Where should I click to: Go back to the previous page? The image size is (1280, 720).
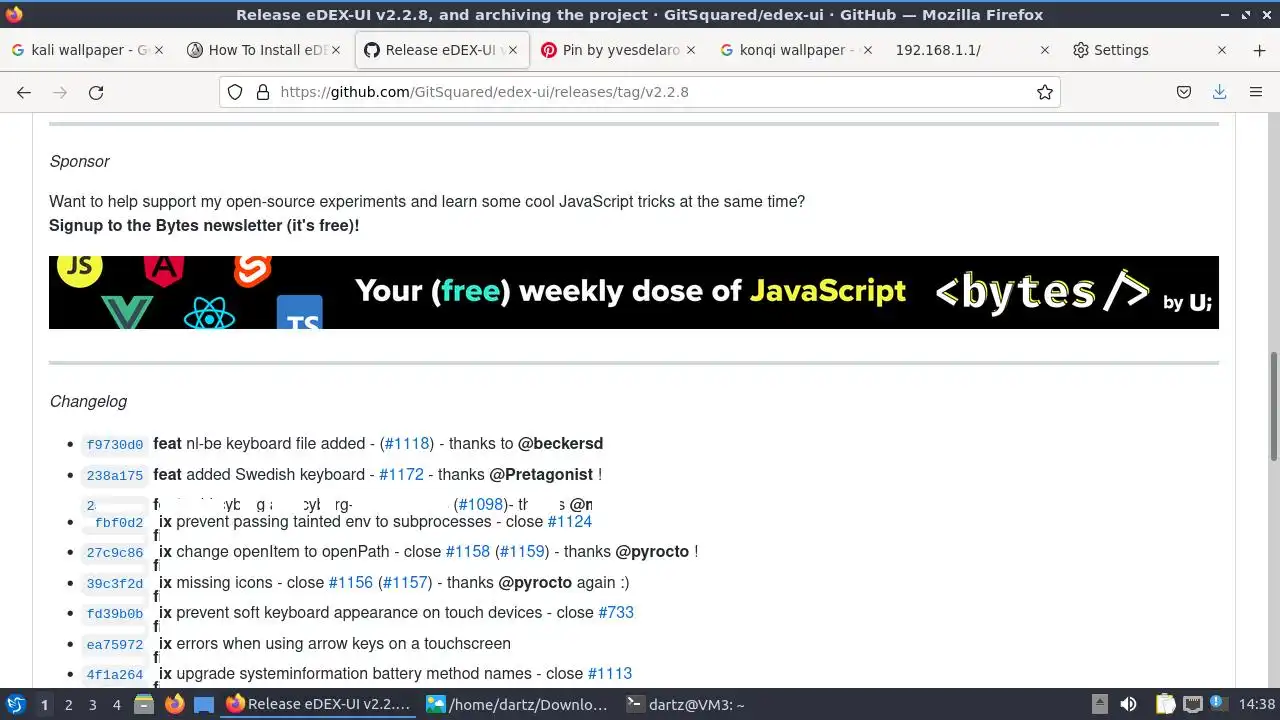24,92
